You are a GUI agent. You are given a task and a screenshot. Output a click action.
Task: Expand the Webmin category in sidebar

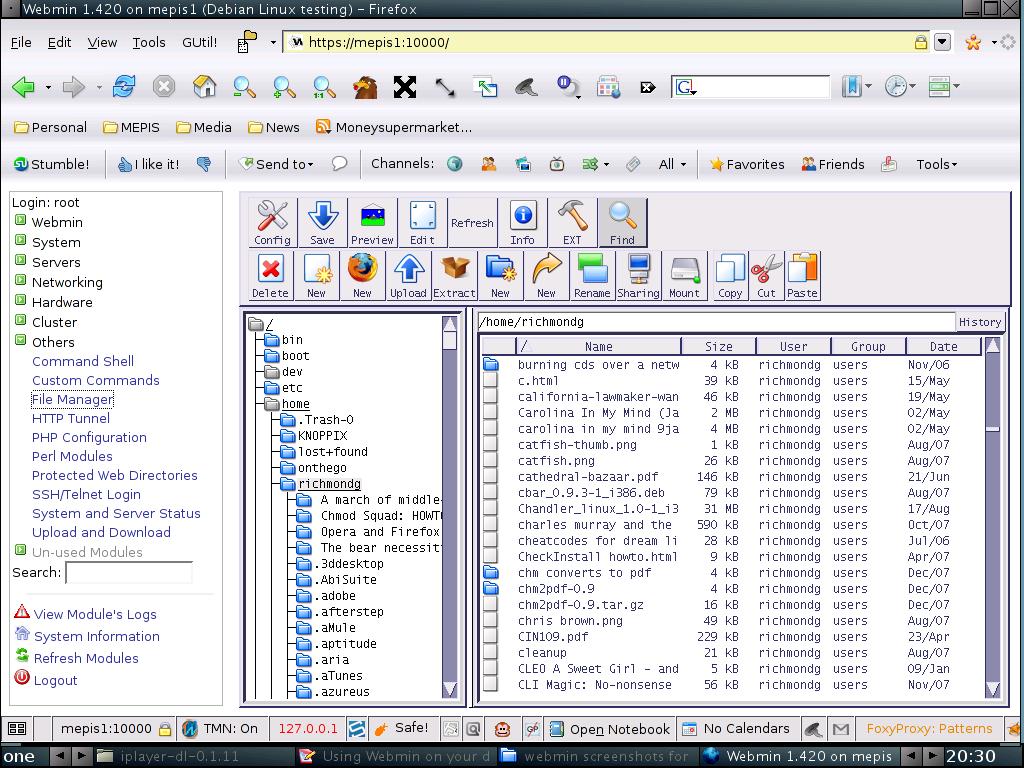[x=21, y=220]
